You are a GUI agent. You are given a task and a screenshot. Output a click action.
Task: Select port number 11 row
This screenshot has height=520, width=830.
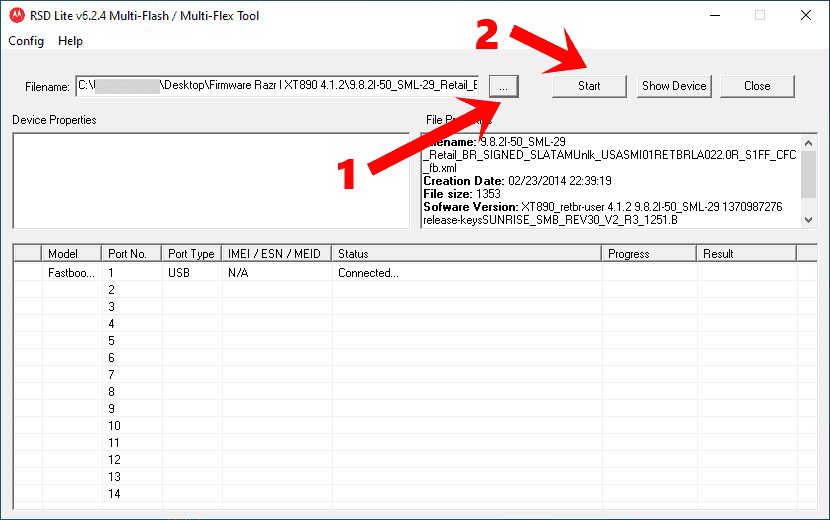(x=416, y=443)
